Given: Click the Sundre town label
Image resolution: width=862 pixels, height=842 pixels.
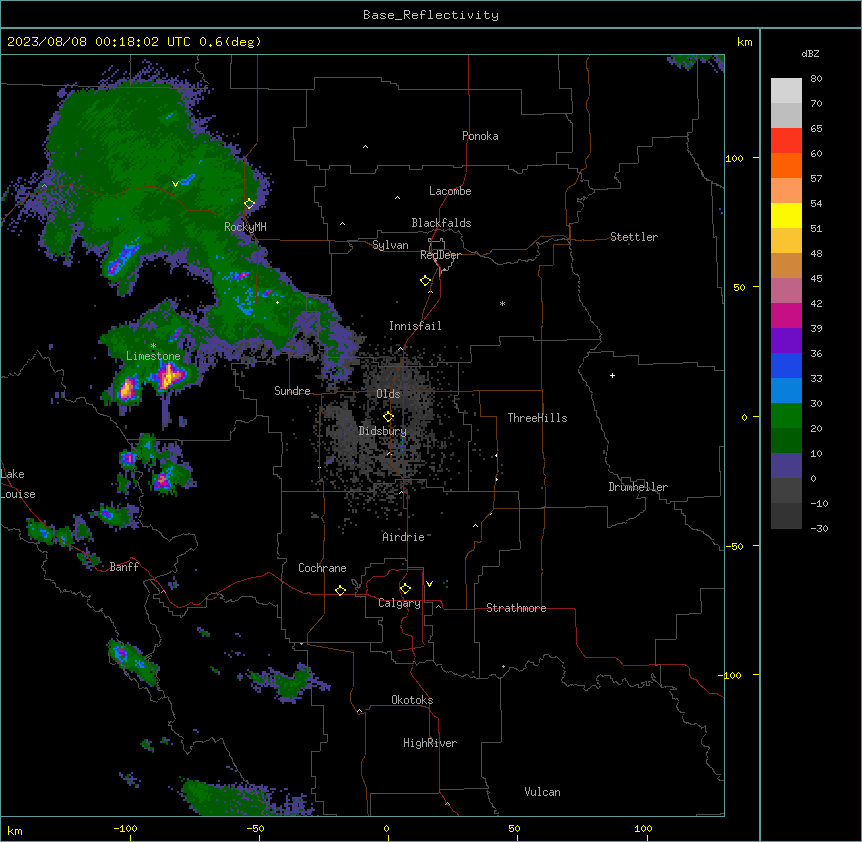Looking at the screenshot, I should click(292, 391).
